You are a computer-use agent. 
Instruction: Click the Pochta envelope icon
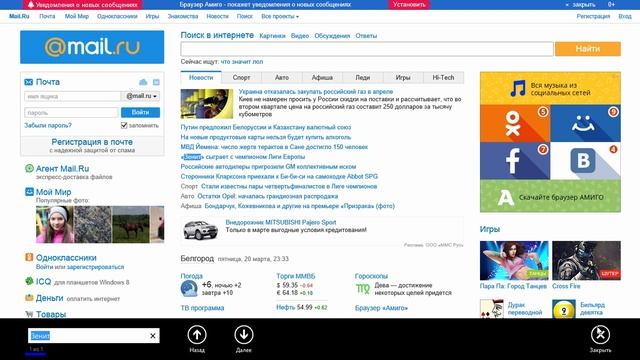[29, 82]
